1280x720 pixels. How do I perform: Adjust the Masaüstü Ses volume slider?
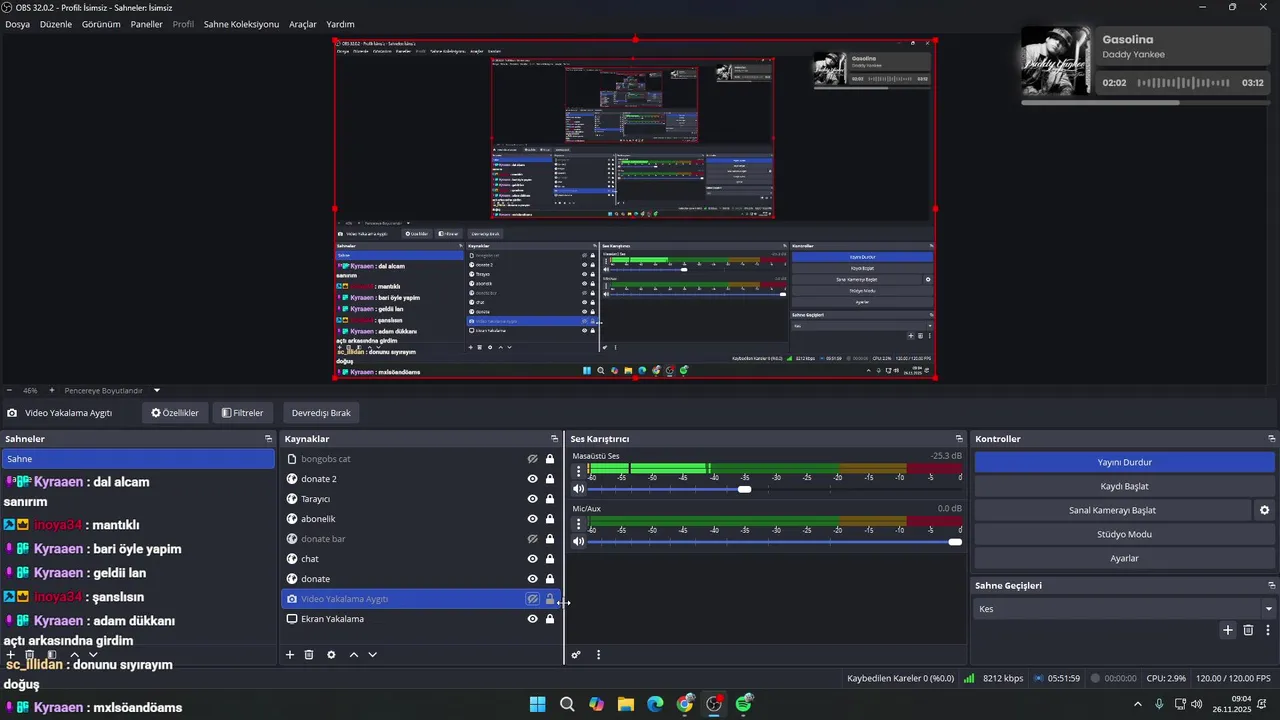click(744, 489)
